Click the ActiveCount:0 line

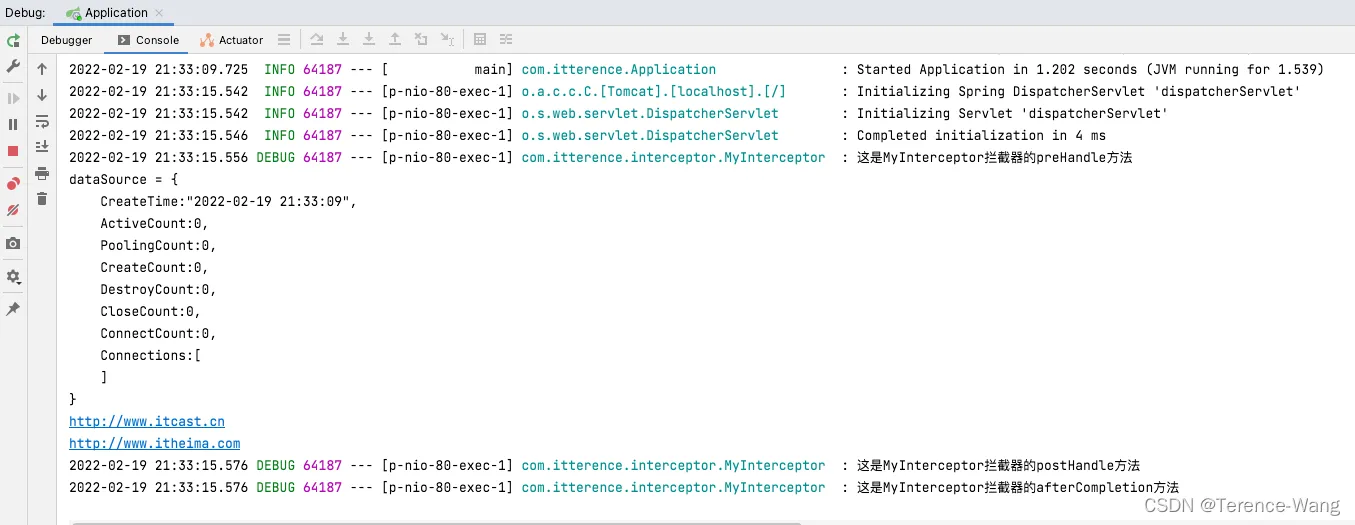pyautogui.click(x=154, y=224)
